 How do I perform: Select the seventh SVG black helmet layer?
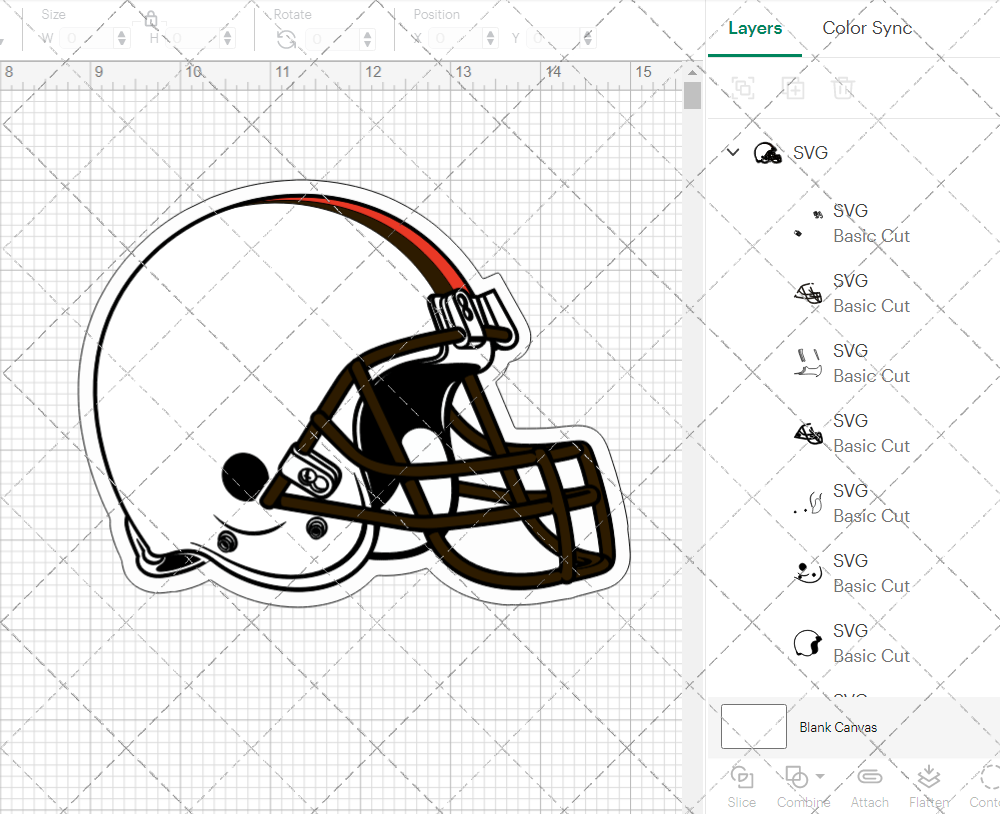click(x=853, y=644)
